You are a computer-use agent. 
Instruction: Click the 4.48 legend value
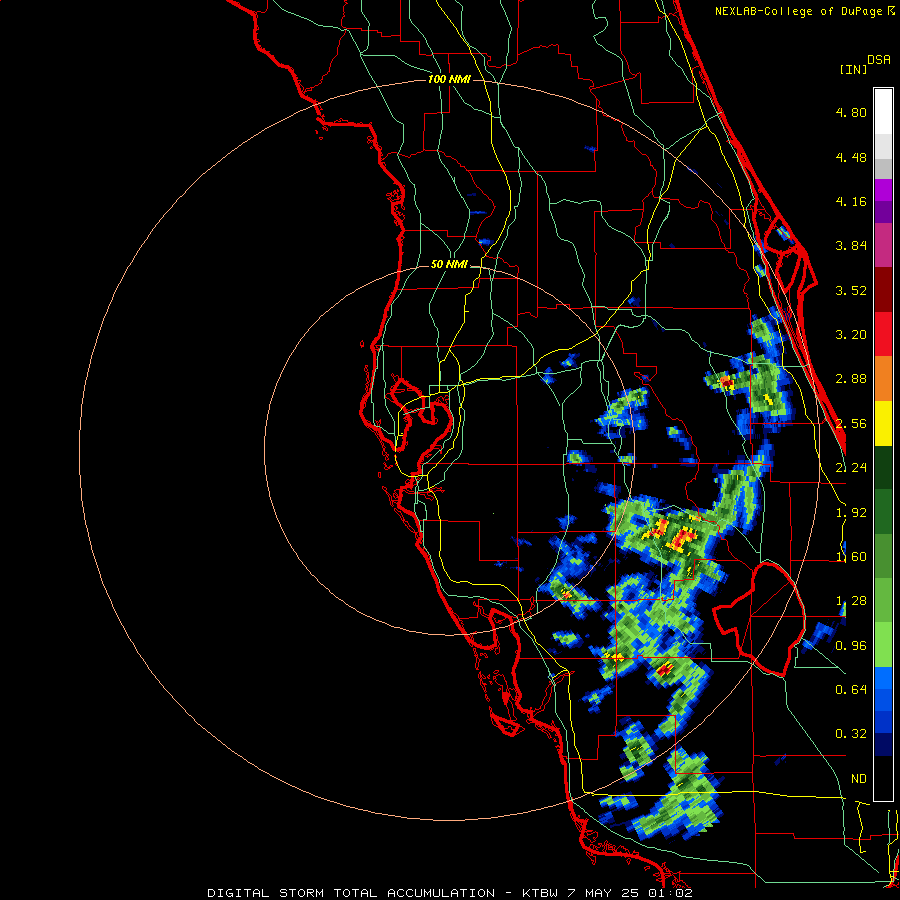[851, 157]
